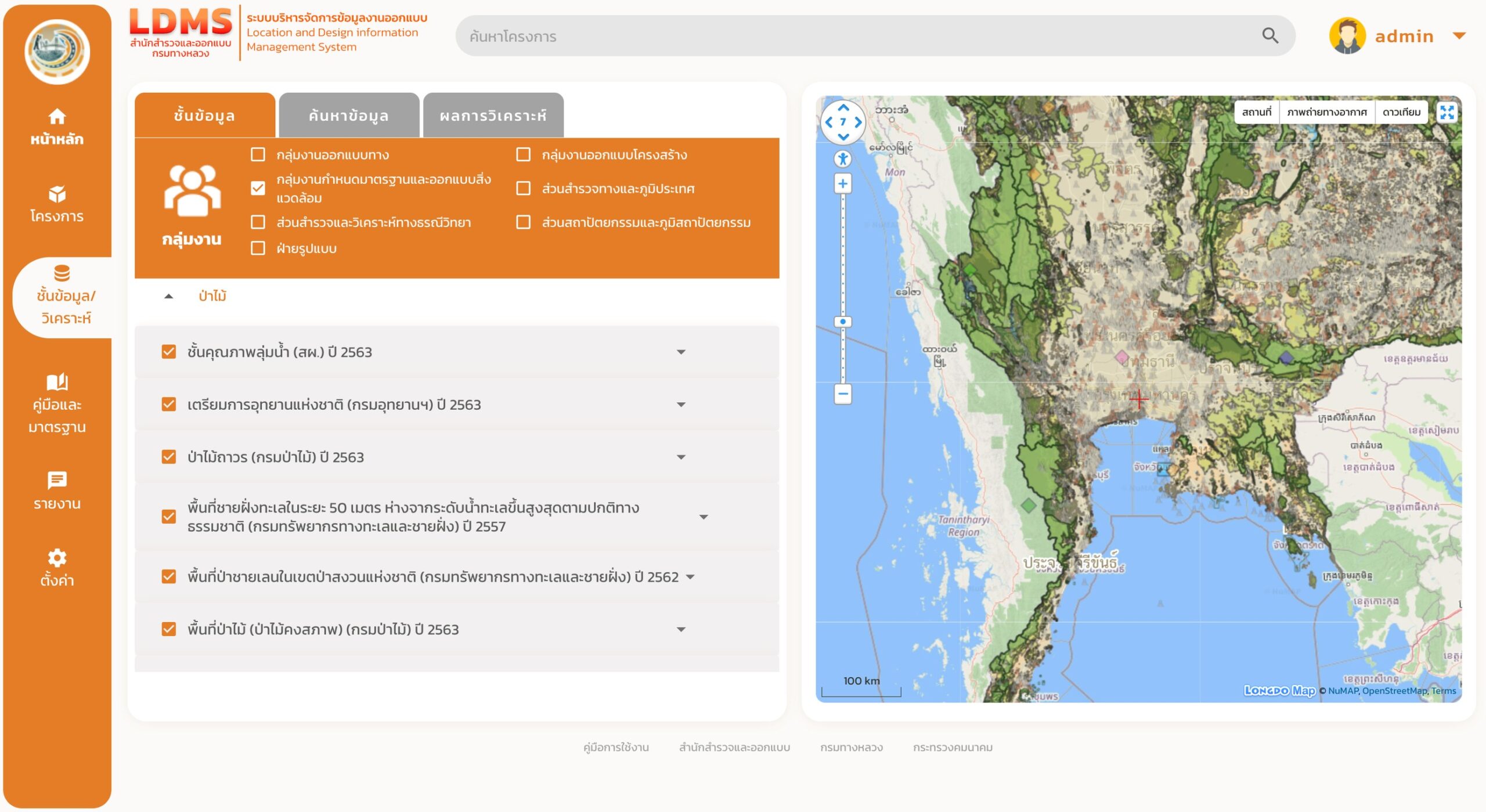The height and width of the screenshot is (812, 1486).
Task: Collapse the ป่าไม้ section arrow
Action: pyautogui.click(x=168, y=296)
